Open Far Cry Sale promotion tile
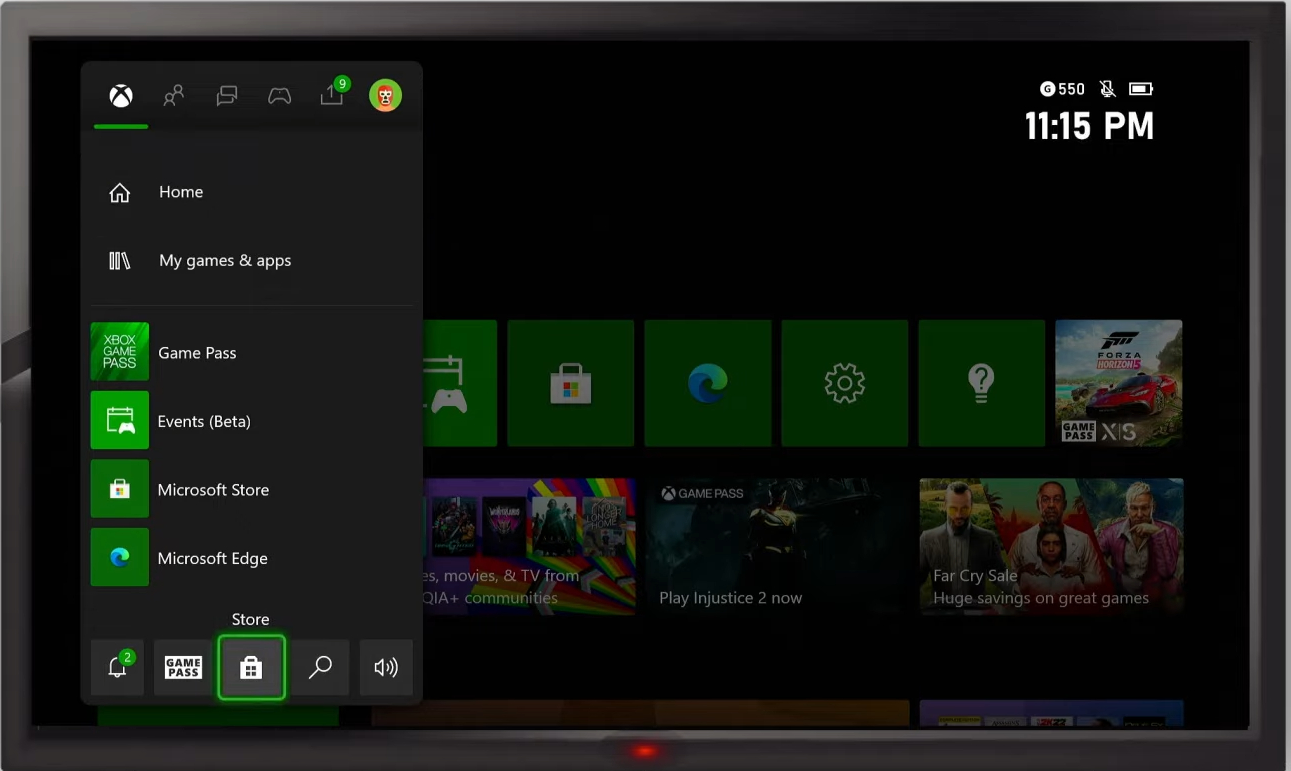Viewport: 1291px width, 771px height. click(1051, 545)
